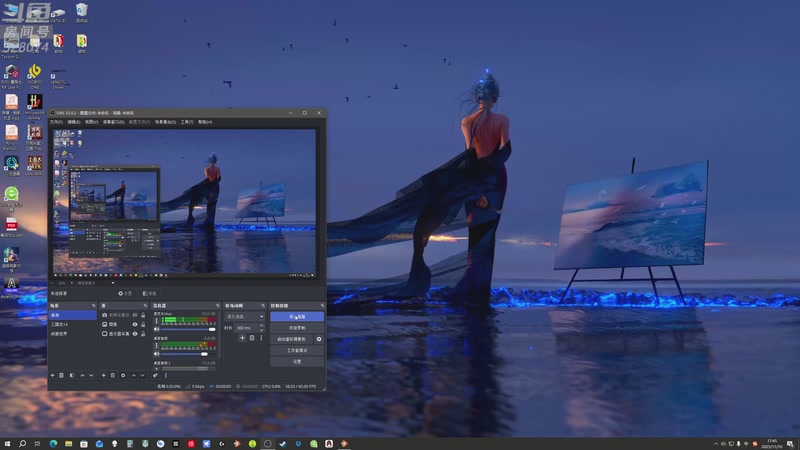
Task: Remove the selected scene with the Scenes dock trash icon
Action: click(61, 376)
